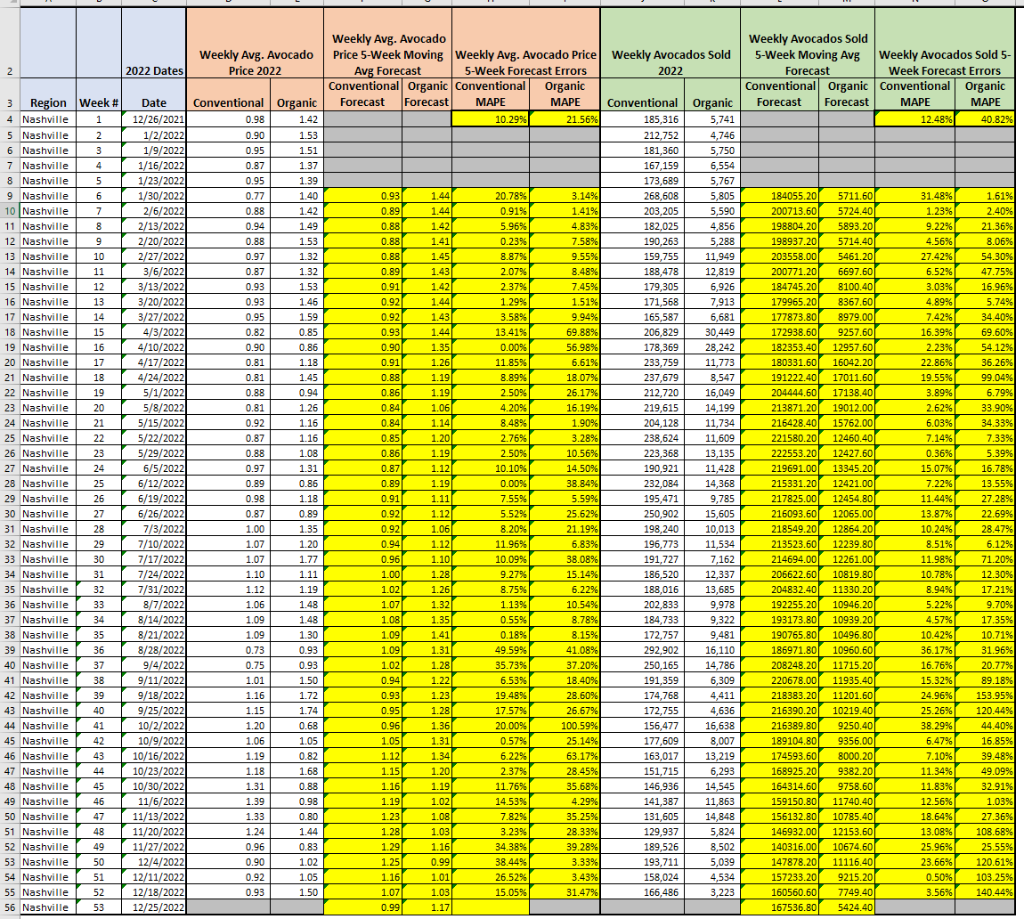Select row header 2
This screenshot has width=1024, height=919.
(x=9, y=42)
